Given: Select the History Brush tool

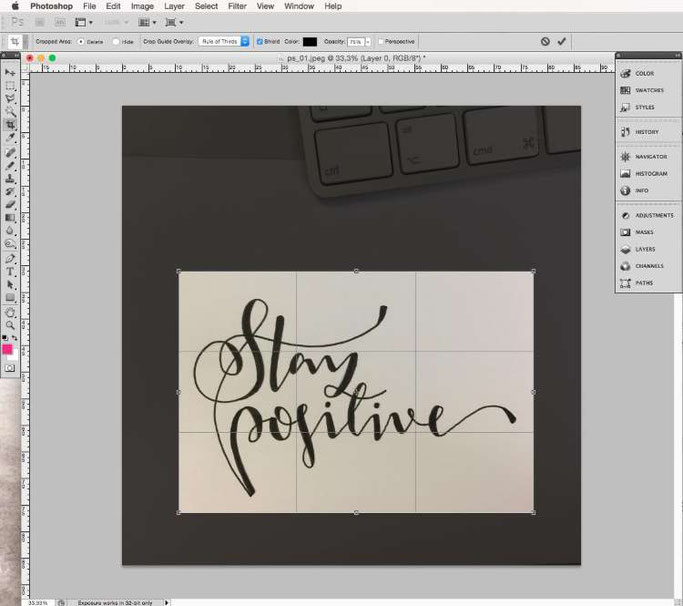Looking at the screenshot, I should pos(10,192).
